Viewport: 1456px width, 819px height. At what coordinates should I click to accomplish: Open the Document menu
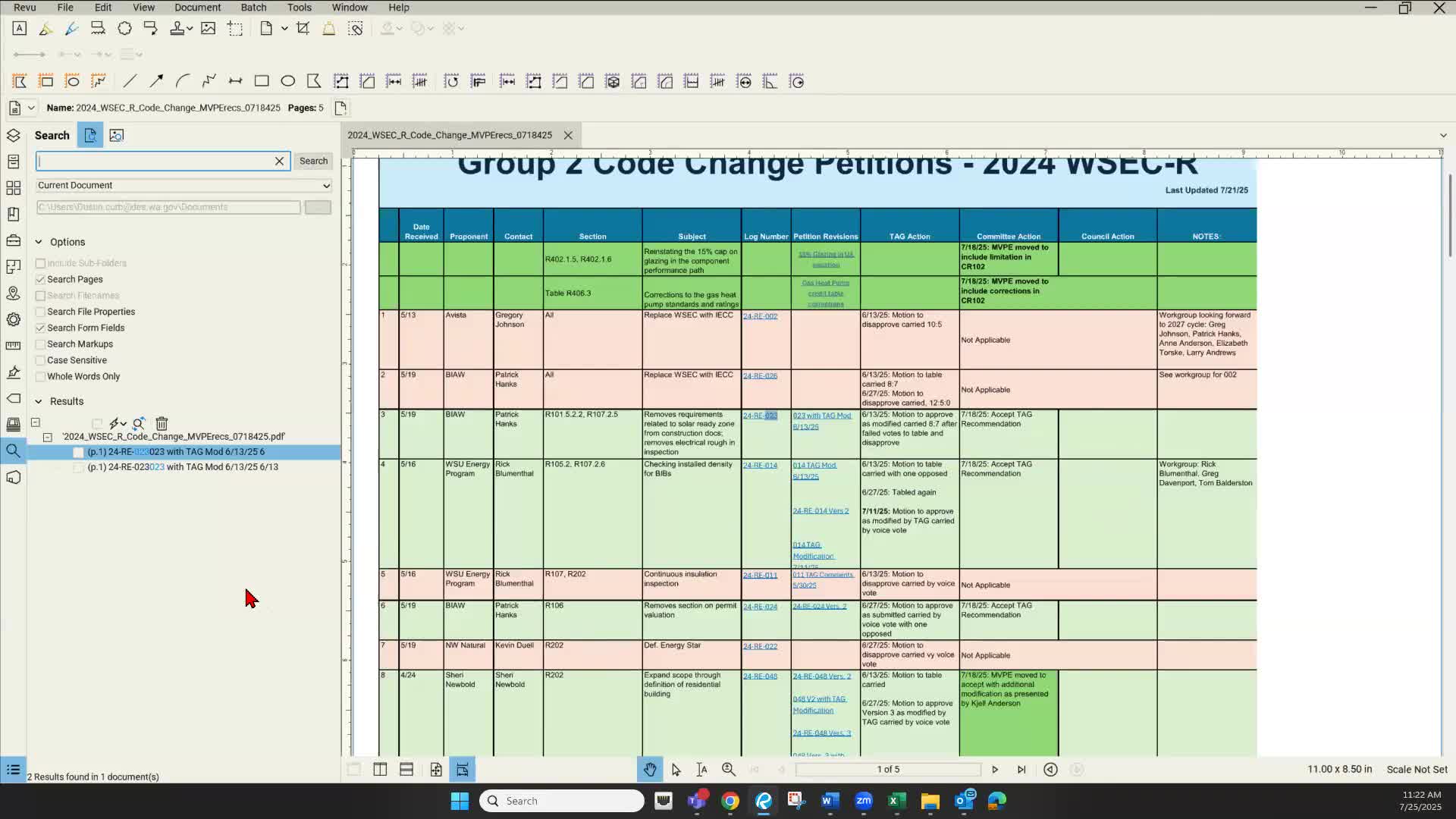coord(197,8)
